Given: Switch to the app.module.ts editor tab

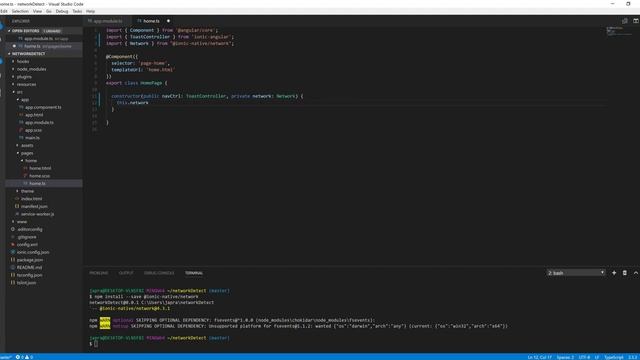Looking at the screenshot, I should click(x=108, y=21).
